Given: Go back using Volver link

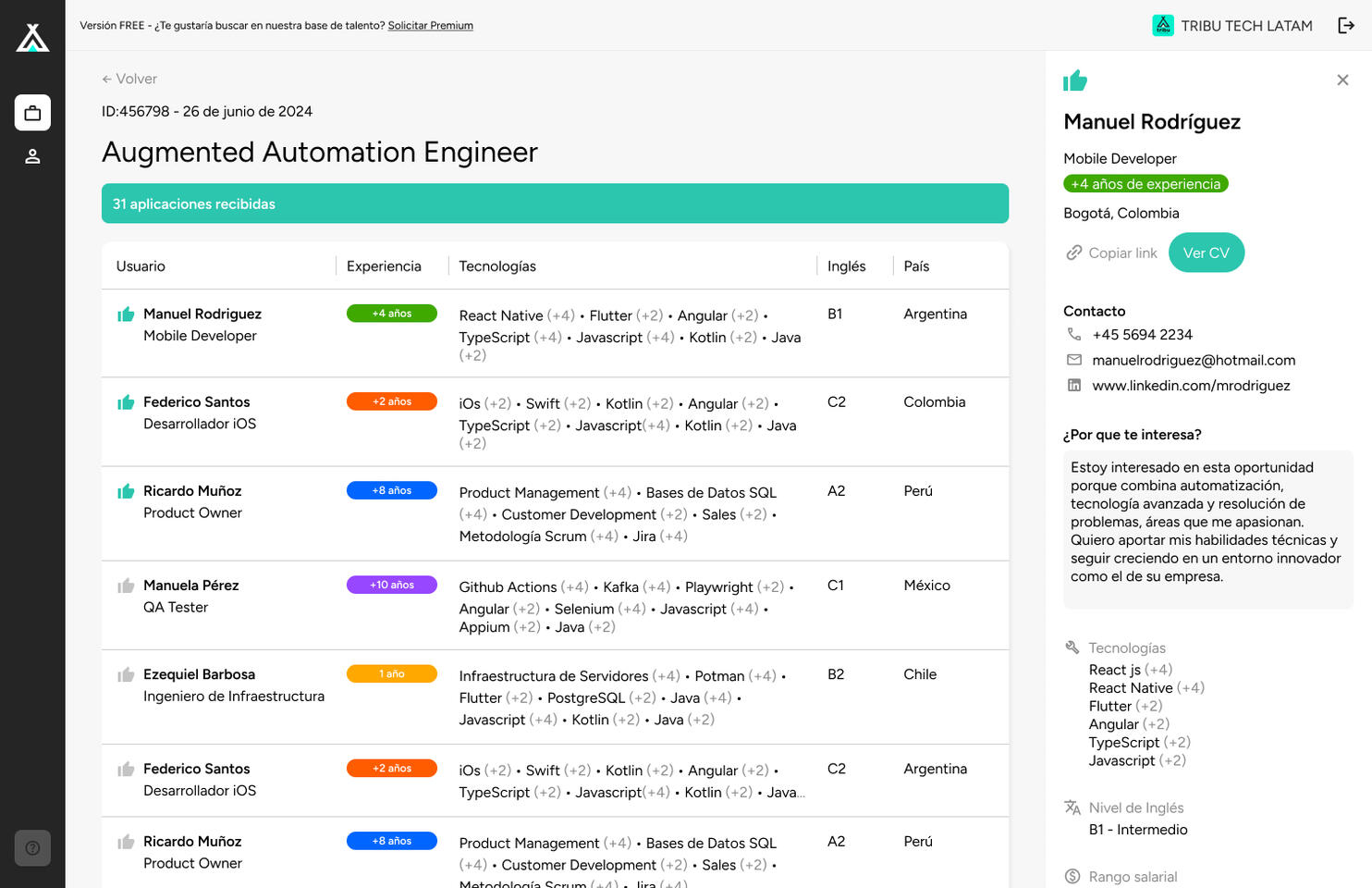Looking at the screenshot, I should click(x=129, y=79).
